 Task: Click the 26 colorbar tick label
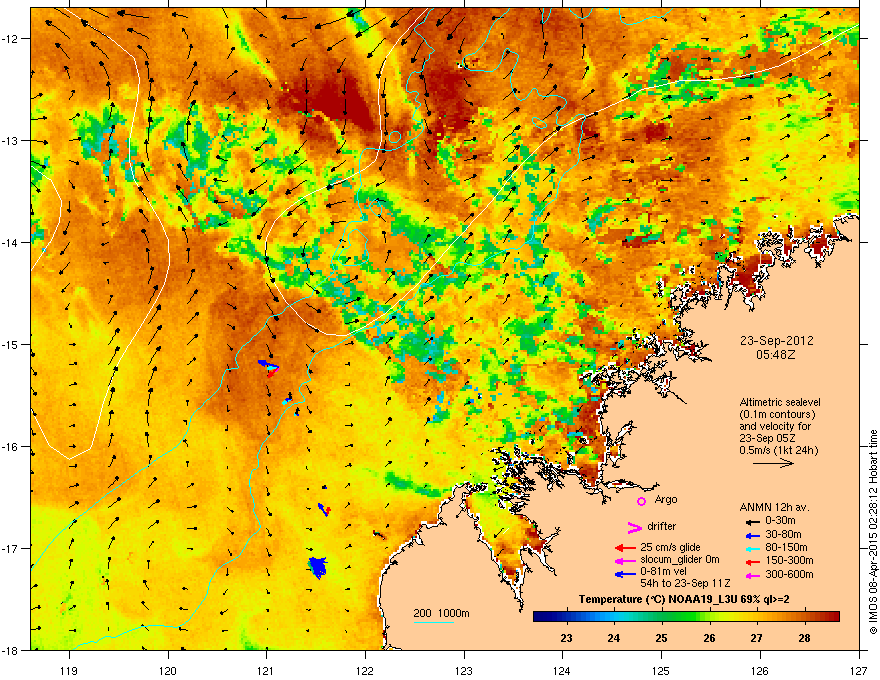tap(709, 638)
